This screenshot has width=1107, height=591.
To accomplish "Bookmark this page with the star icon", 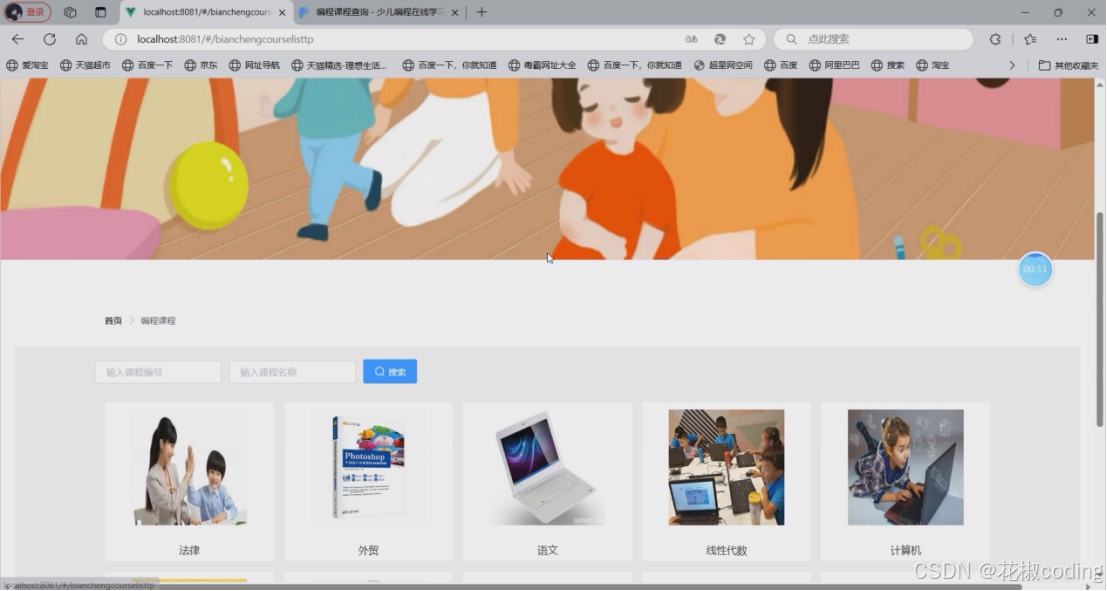I will (749, 39).
